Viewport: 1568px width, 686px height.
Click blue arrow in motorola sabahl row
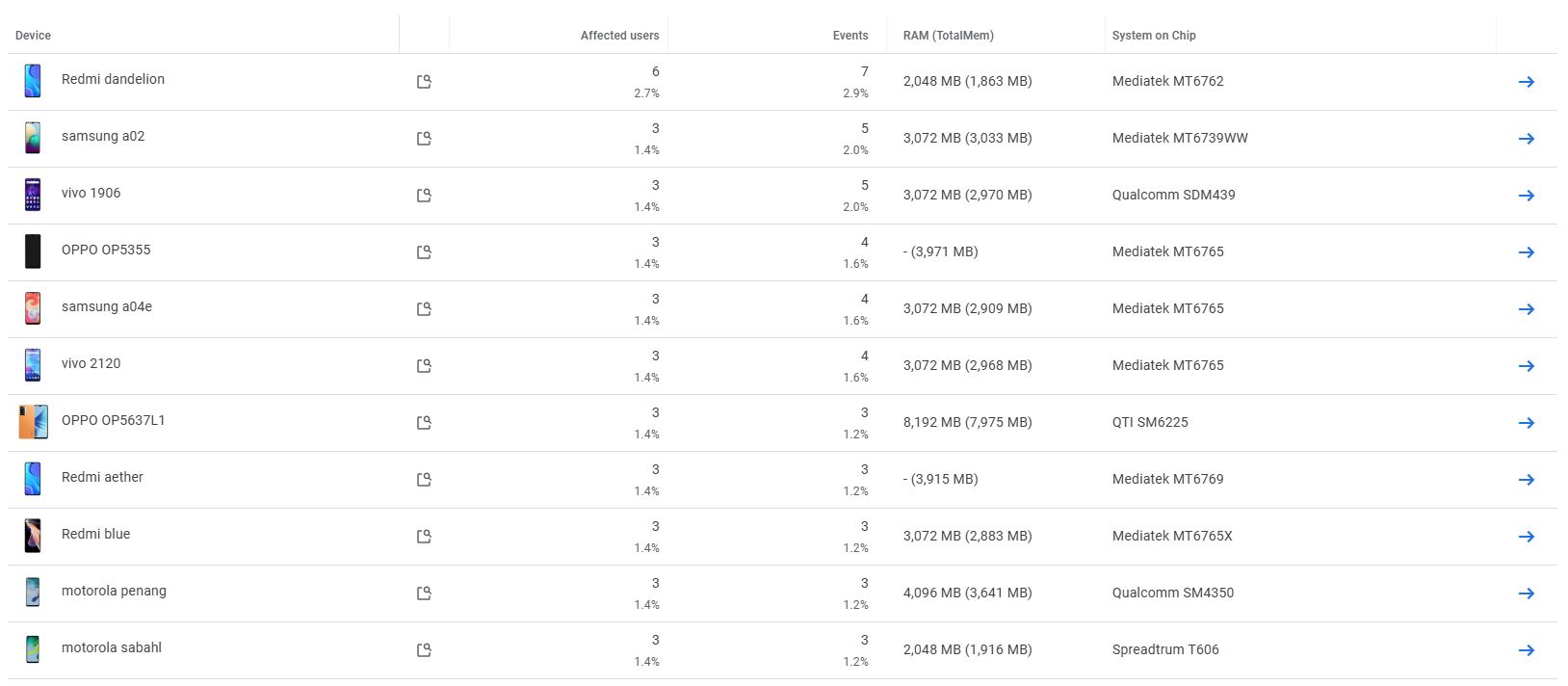(x=1526, y=650)
